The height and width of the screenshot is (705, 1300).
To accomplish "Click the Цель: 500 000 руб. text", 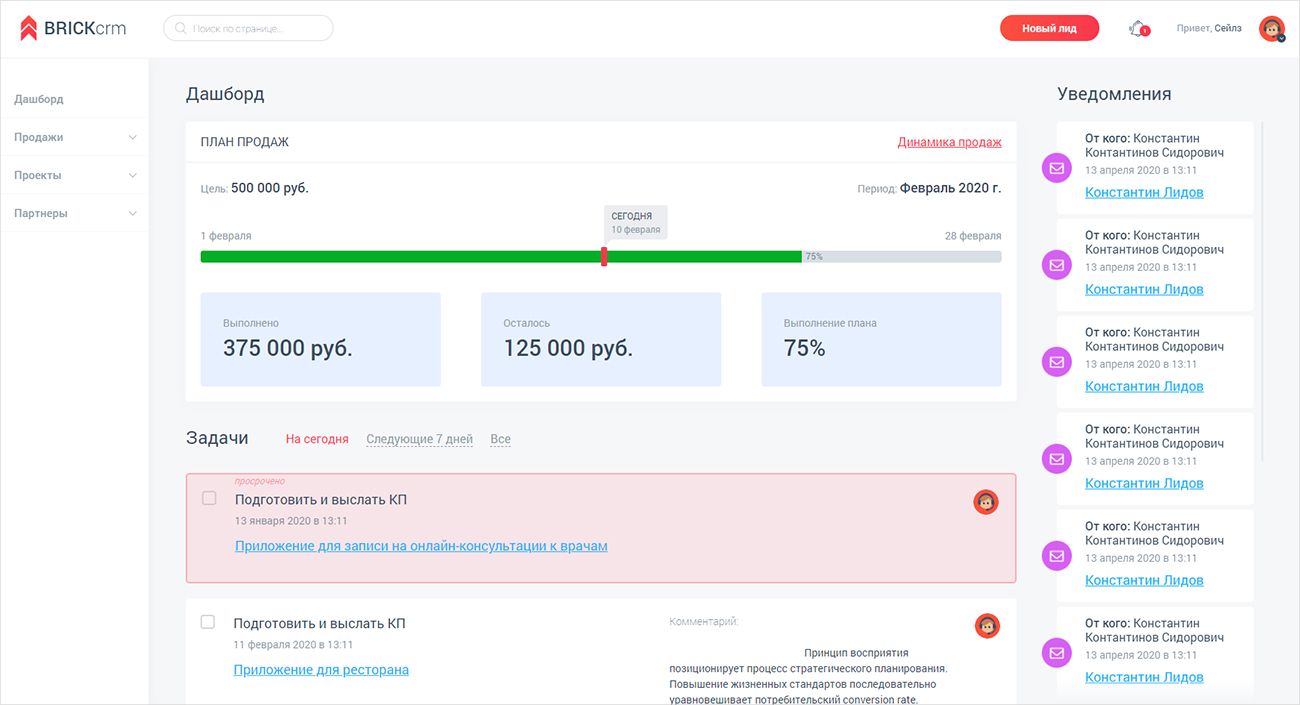I will coord(254,188).
